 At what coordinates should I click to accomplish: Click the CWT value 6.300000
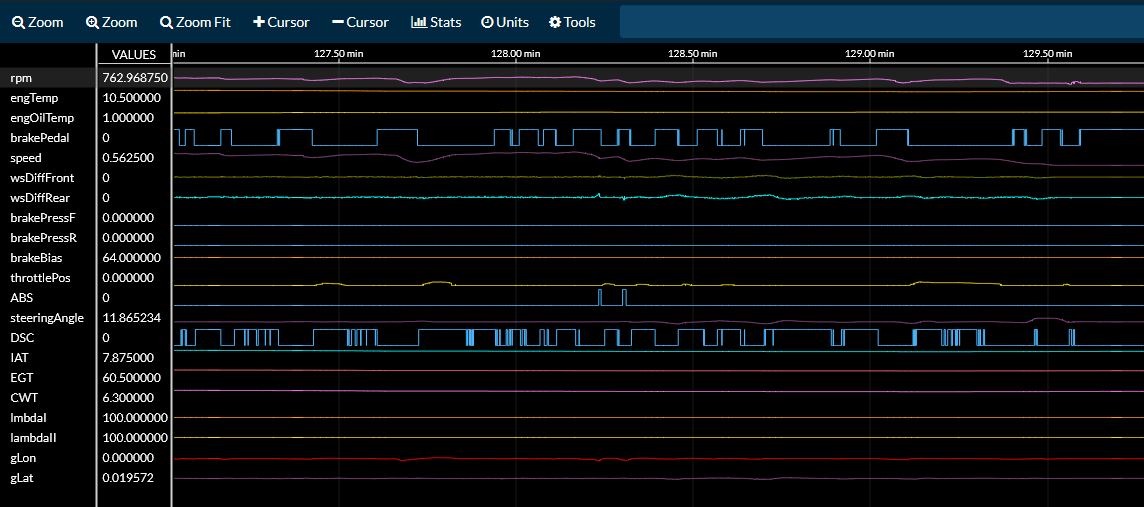click(128, 398)
